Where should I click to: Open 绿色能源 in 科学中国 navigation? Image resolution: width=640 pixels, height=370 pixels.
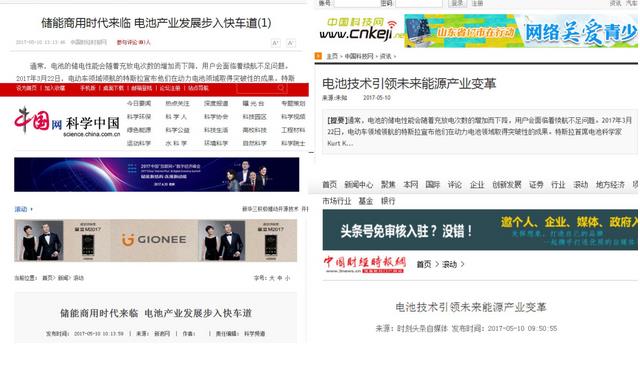tap(139, 130)
